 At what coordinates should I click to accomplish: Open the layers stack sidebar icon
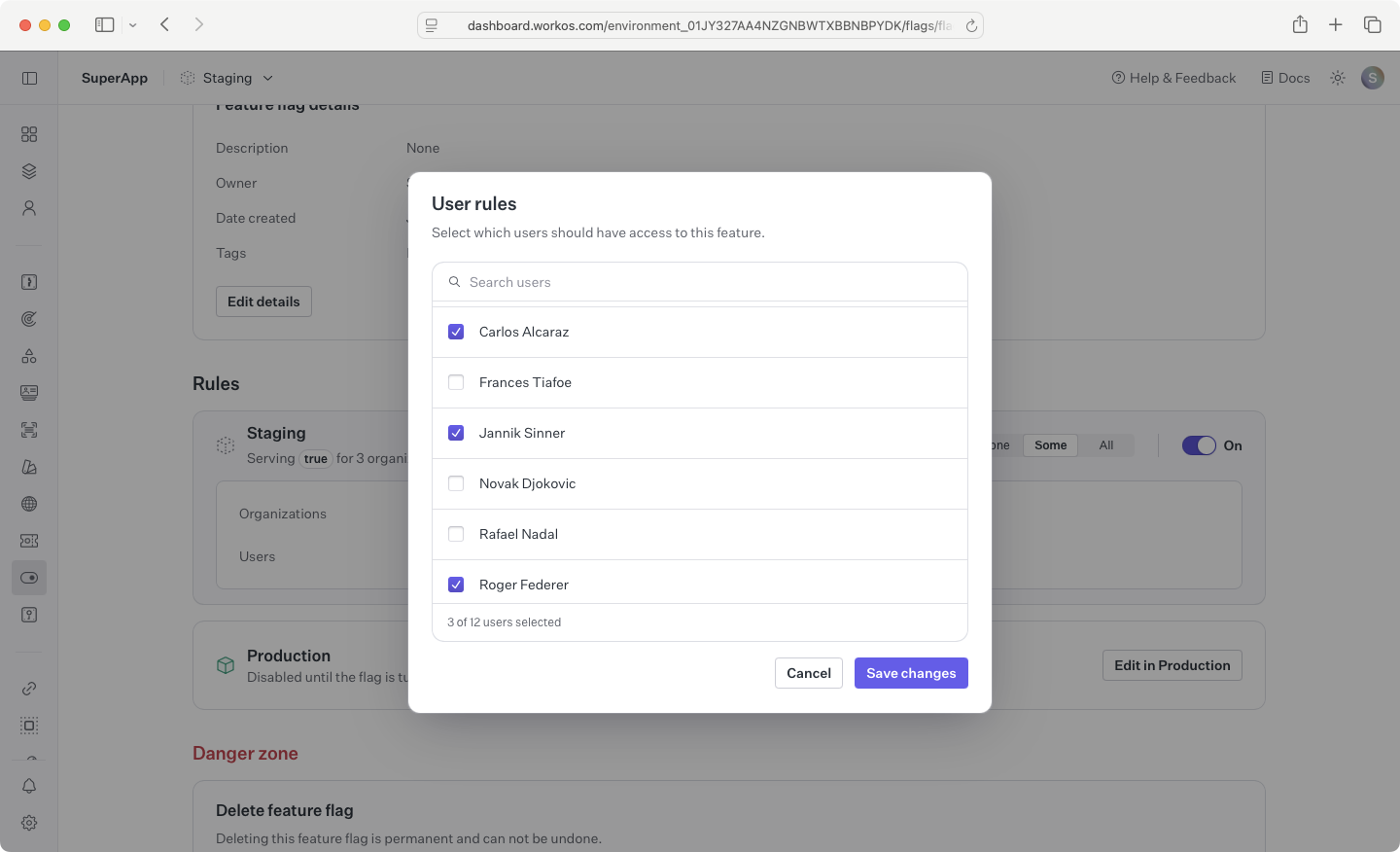(29, 171)
